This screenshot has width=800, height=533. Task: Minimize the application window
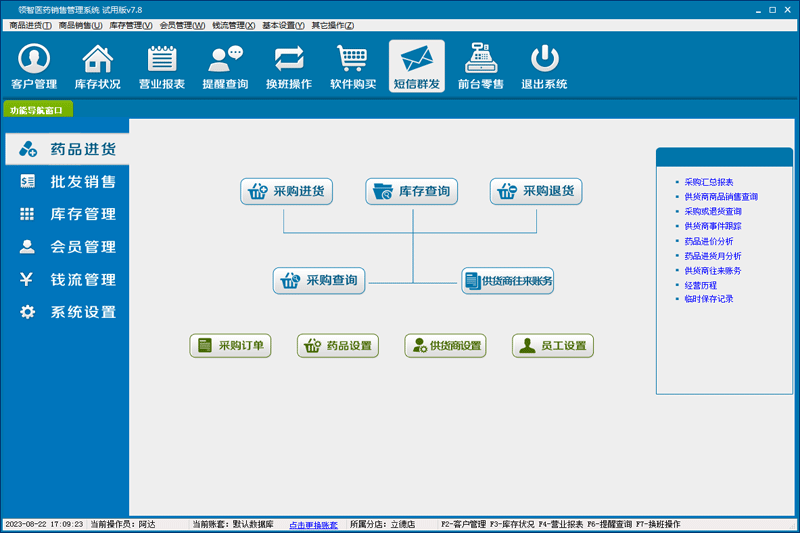click(x=758, y=10)
